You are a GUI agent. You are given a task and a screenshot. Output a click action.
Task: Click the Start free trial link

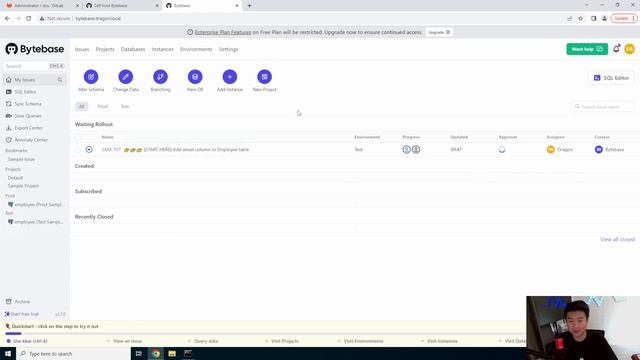click(x=22, y=314)
